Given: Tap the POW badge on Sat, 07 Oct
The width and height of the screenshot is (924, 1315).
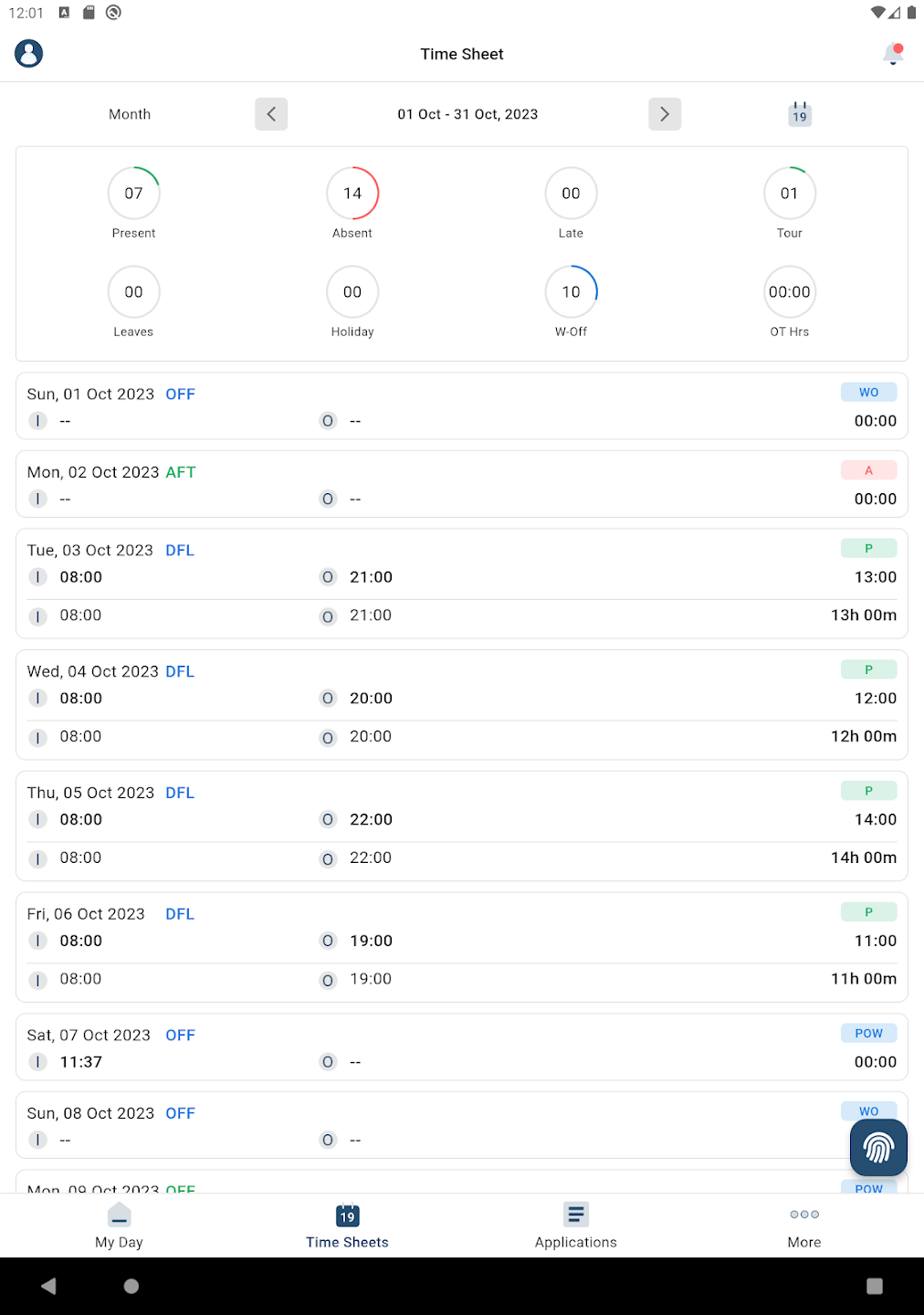Looking at the screenshot, I should [x=868, y=1034].
